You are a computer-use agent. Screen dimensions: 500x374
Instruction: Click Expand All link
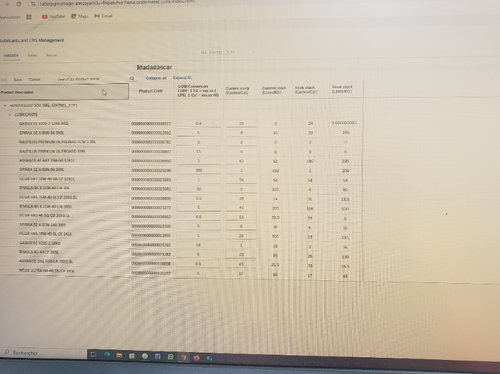(x=182, y=78)
